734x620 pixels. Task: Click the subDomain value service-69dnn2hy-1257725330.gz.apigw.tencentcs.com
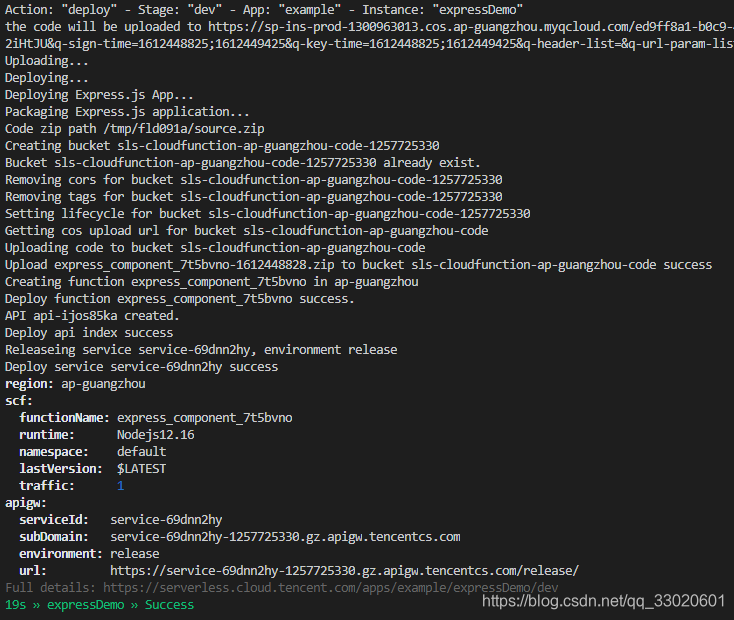pyautogui.click(x=285, y=537)
